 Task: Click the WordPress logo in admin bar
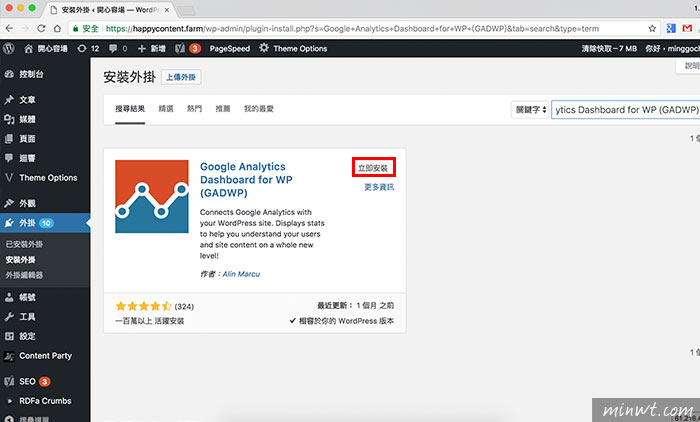click(x=8, y=48)
